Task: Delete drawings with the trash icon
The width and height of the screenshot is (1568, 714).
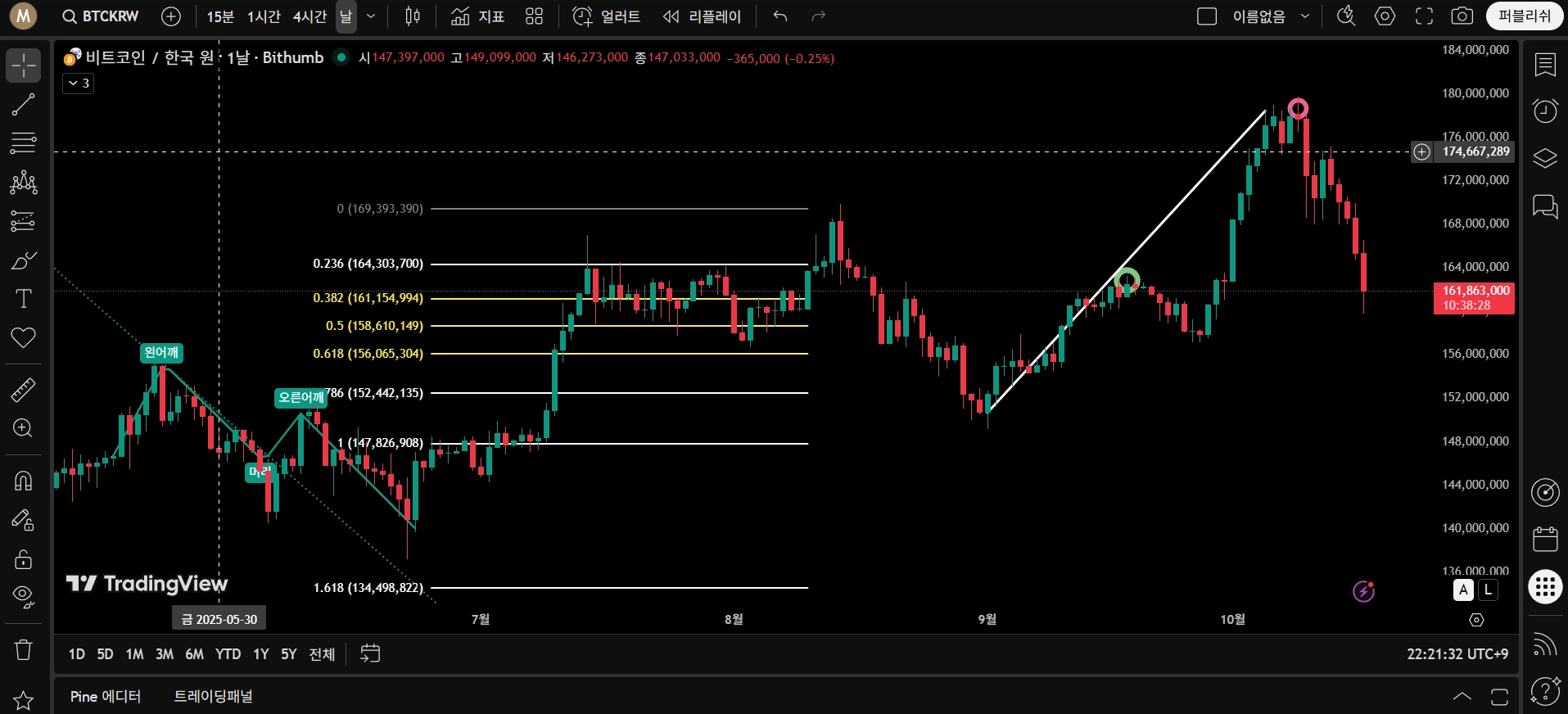Action: 23,650
